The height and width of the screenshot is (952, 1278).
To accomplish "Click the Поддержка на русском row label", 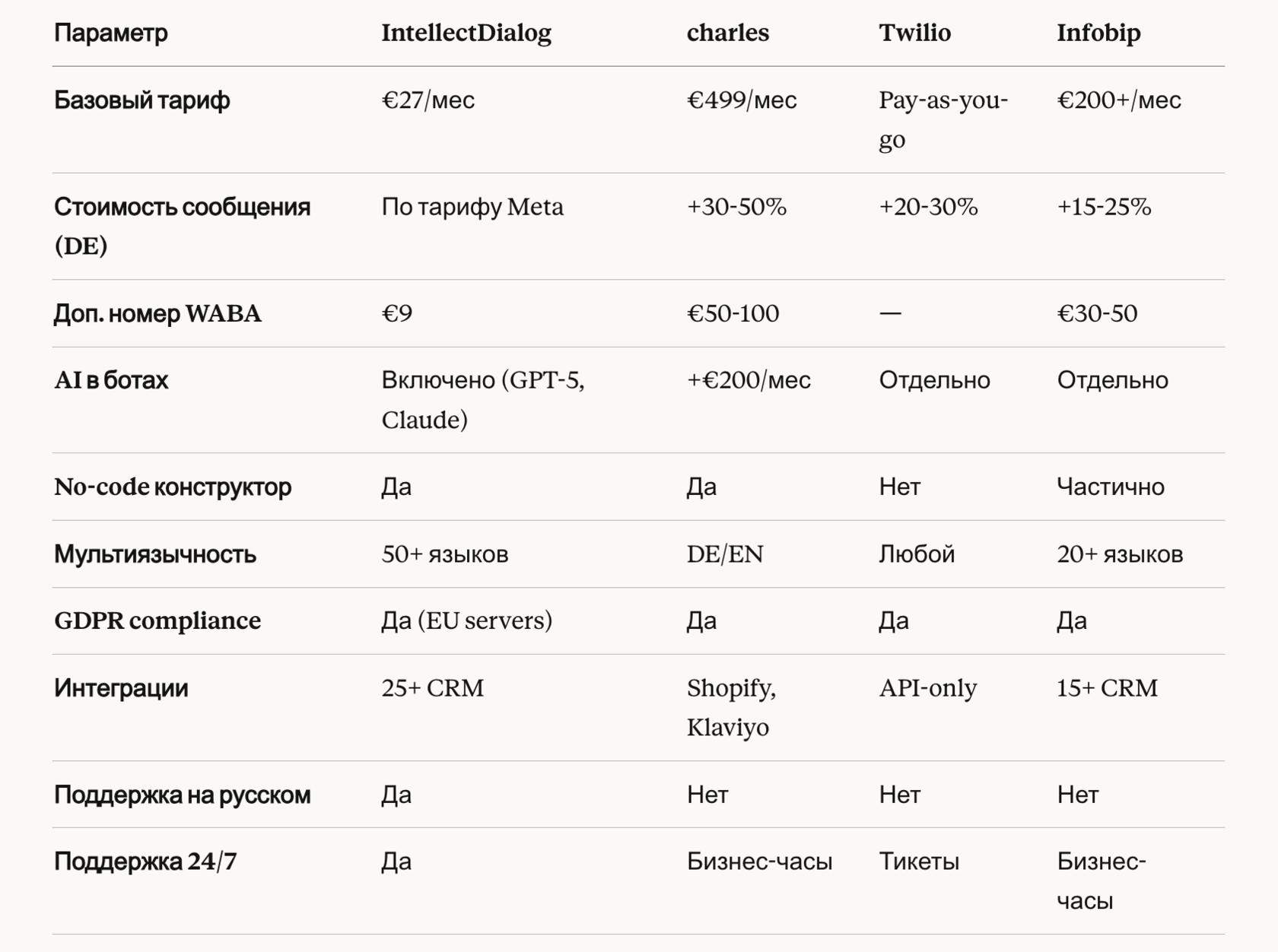I will coord(182,795).
